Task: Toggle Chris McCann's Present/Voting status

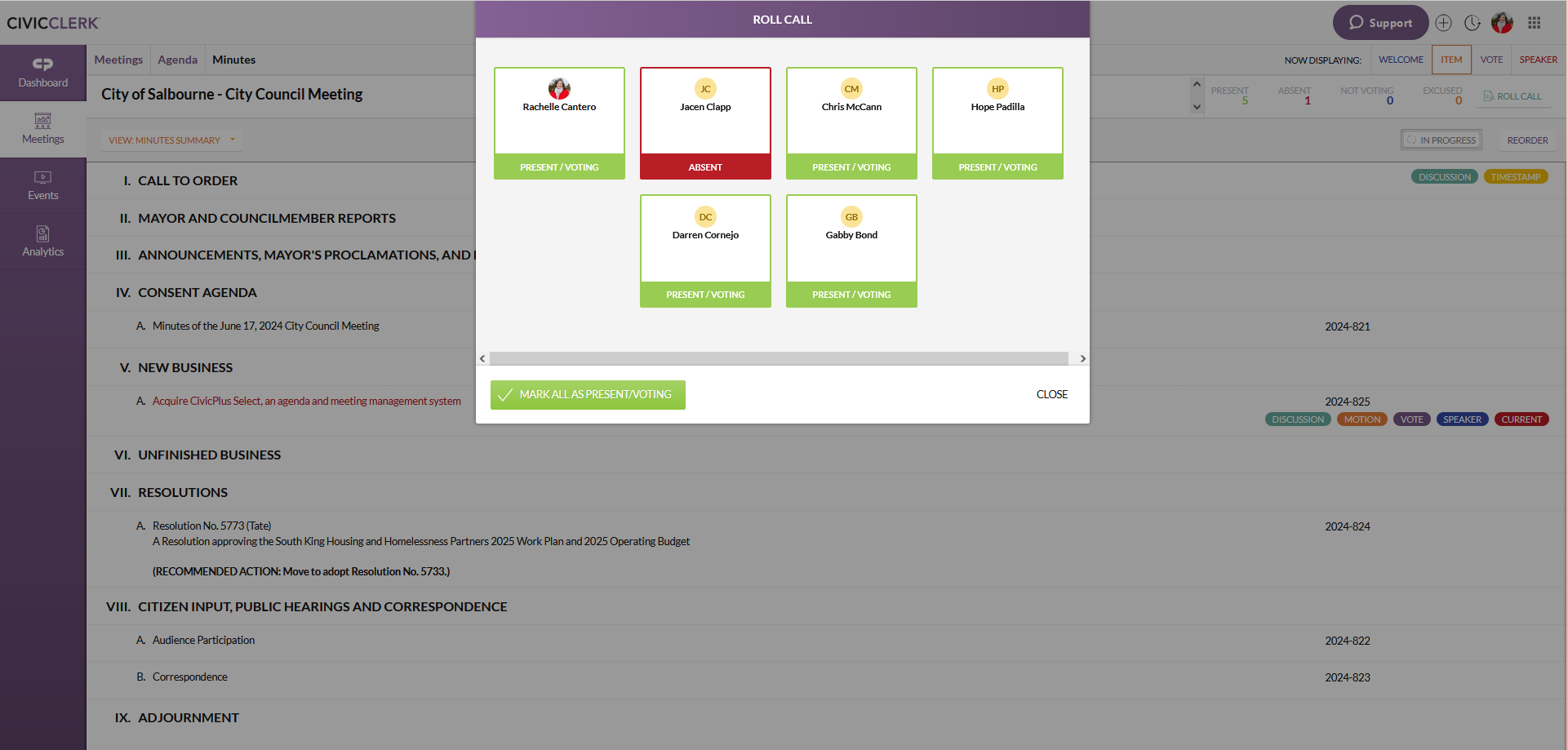Action: tap(851, 167)
